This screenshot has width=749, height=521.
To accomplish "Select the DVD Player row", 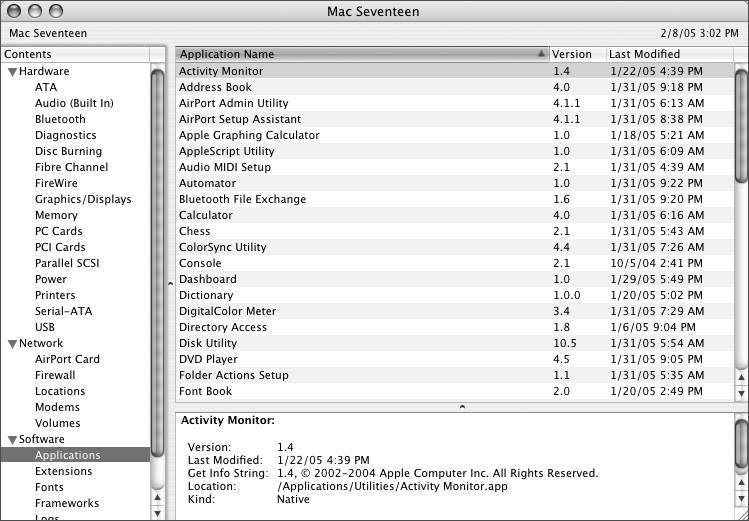I will point(454,359).
